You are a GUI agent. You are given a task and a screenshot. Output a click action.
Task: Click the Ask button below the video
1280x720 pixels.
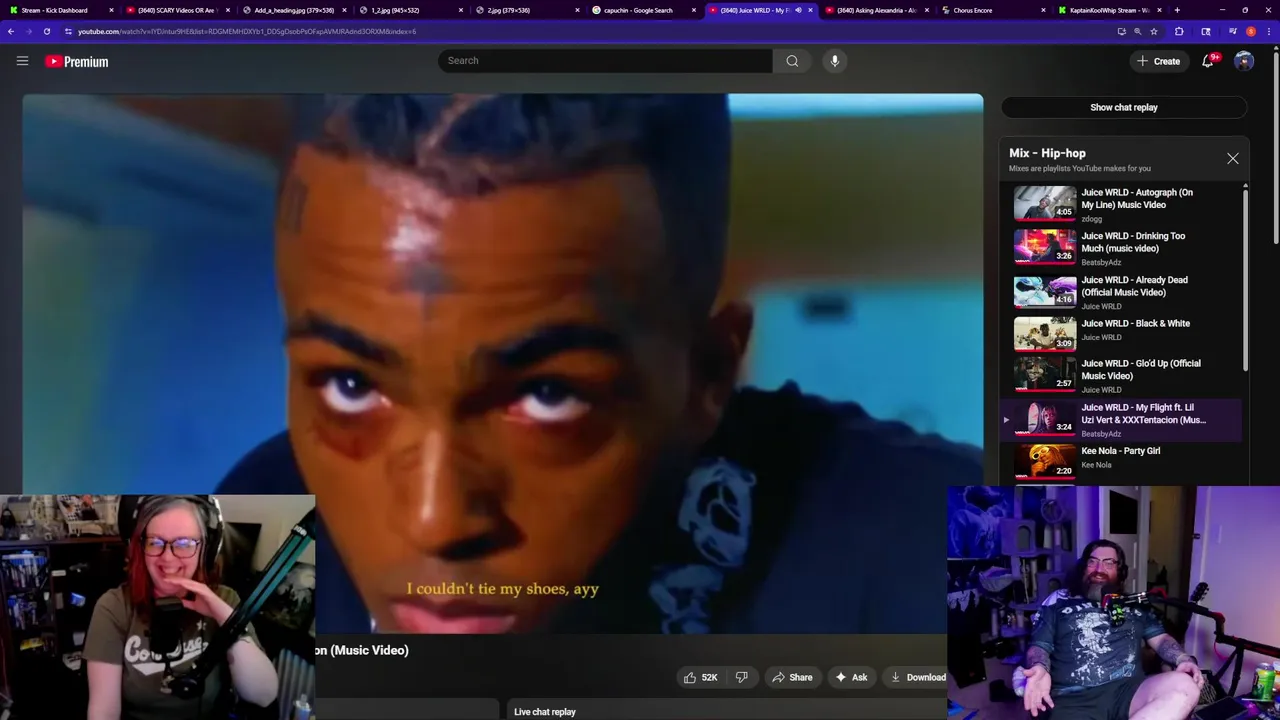[851, 677]
